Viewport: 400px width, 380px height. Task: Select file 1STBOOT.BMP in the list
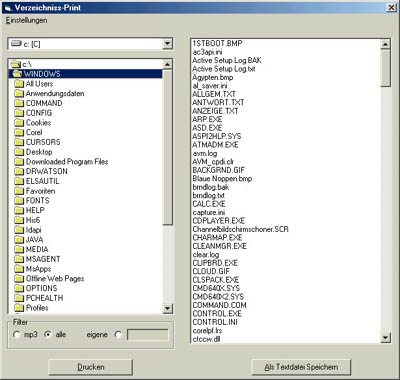click(x=217, y=43)
